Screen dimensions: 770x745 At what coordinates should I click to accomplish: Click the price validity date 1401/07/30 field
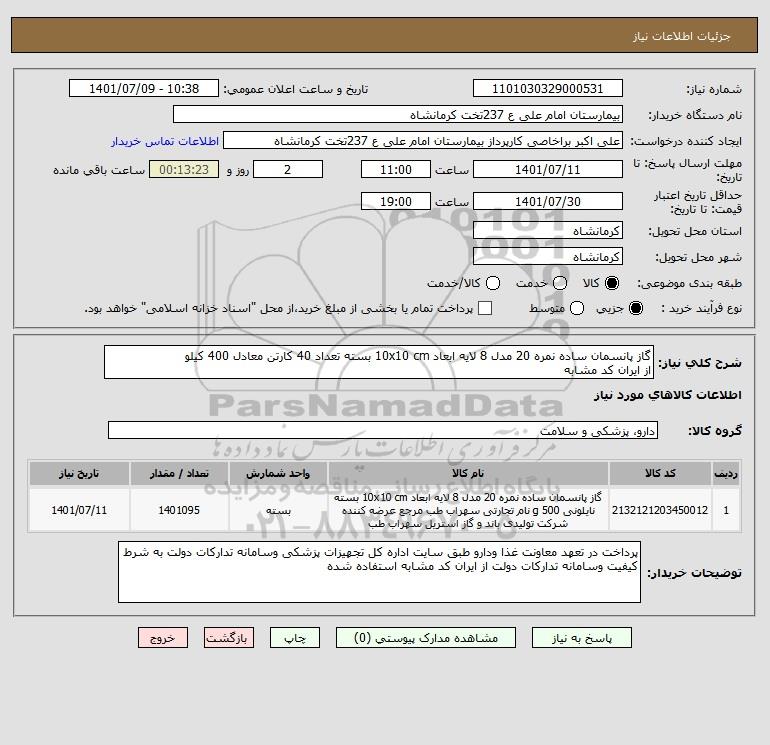click(548, 202)
